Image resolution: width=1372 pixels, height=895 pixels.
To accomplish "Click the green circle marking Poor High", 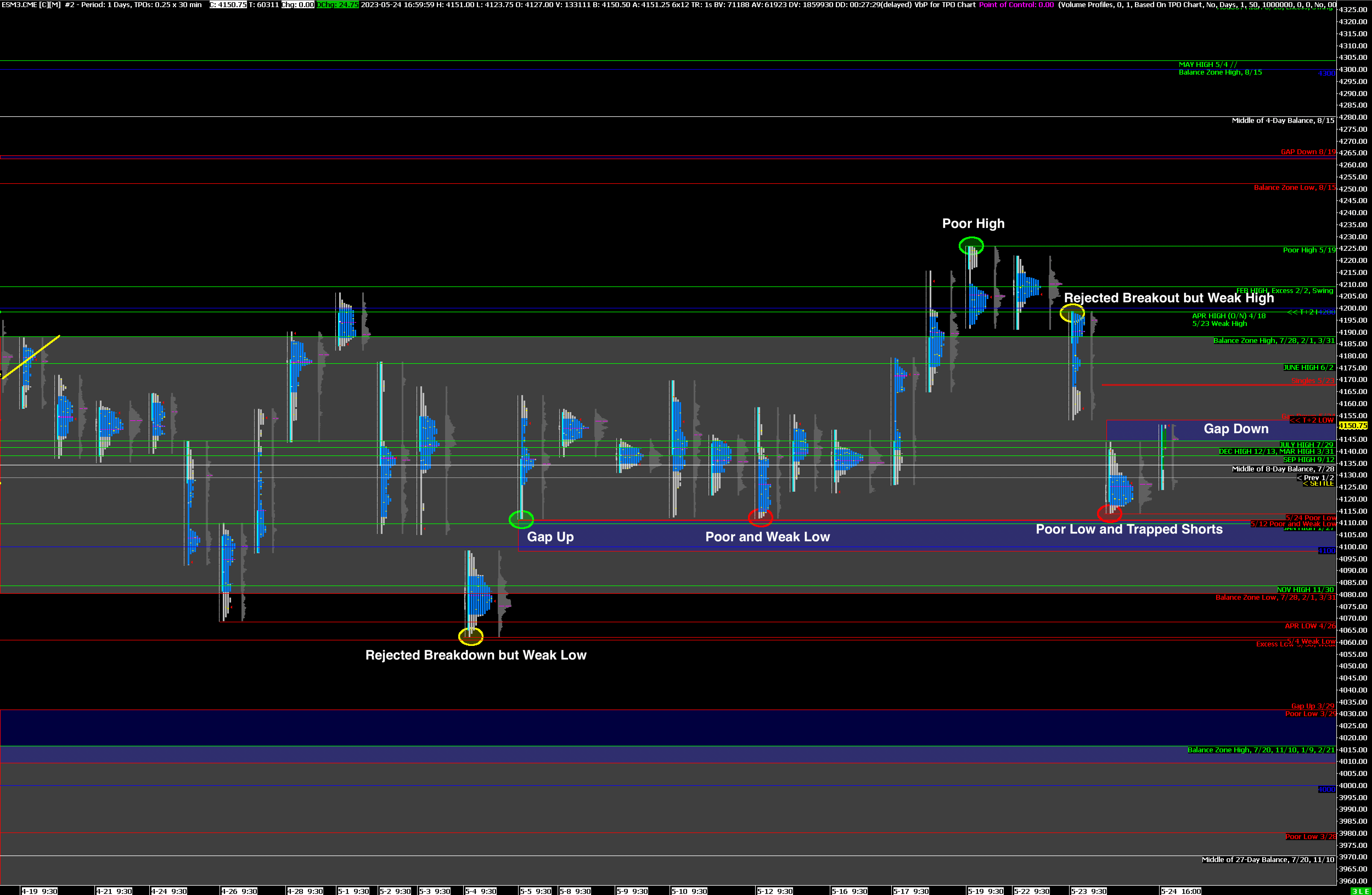I will pyautogui.click(x=971, y=246).
